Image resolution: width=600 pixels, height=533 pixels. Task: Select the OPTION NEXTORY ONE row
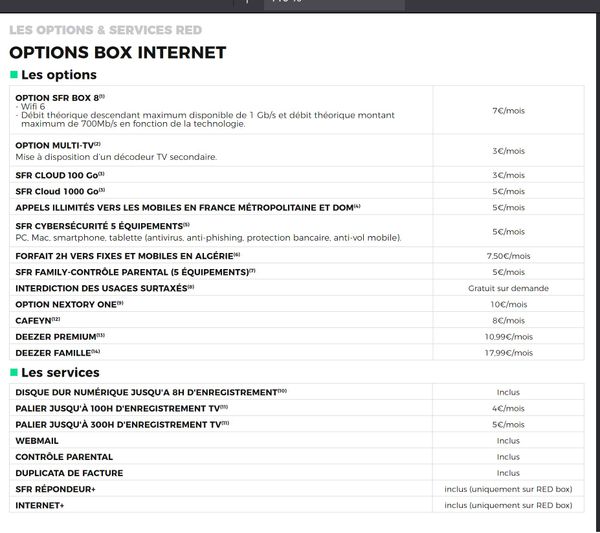68,304
